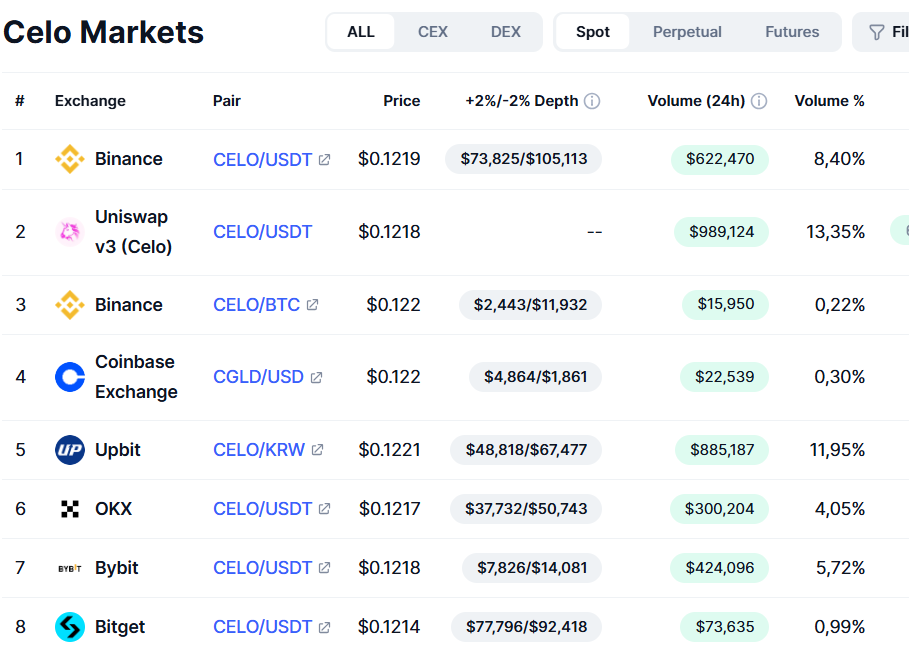Open the CELO/KRW pair link on Upbit

coord(259,450)
